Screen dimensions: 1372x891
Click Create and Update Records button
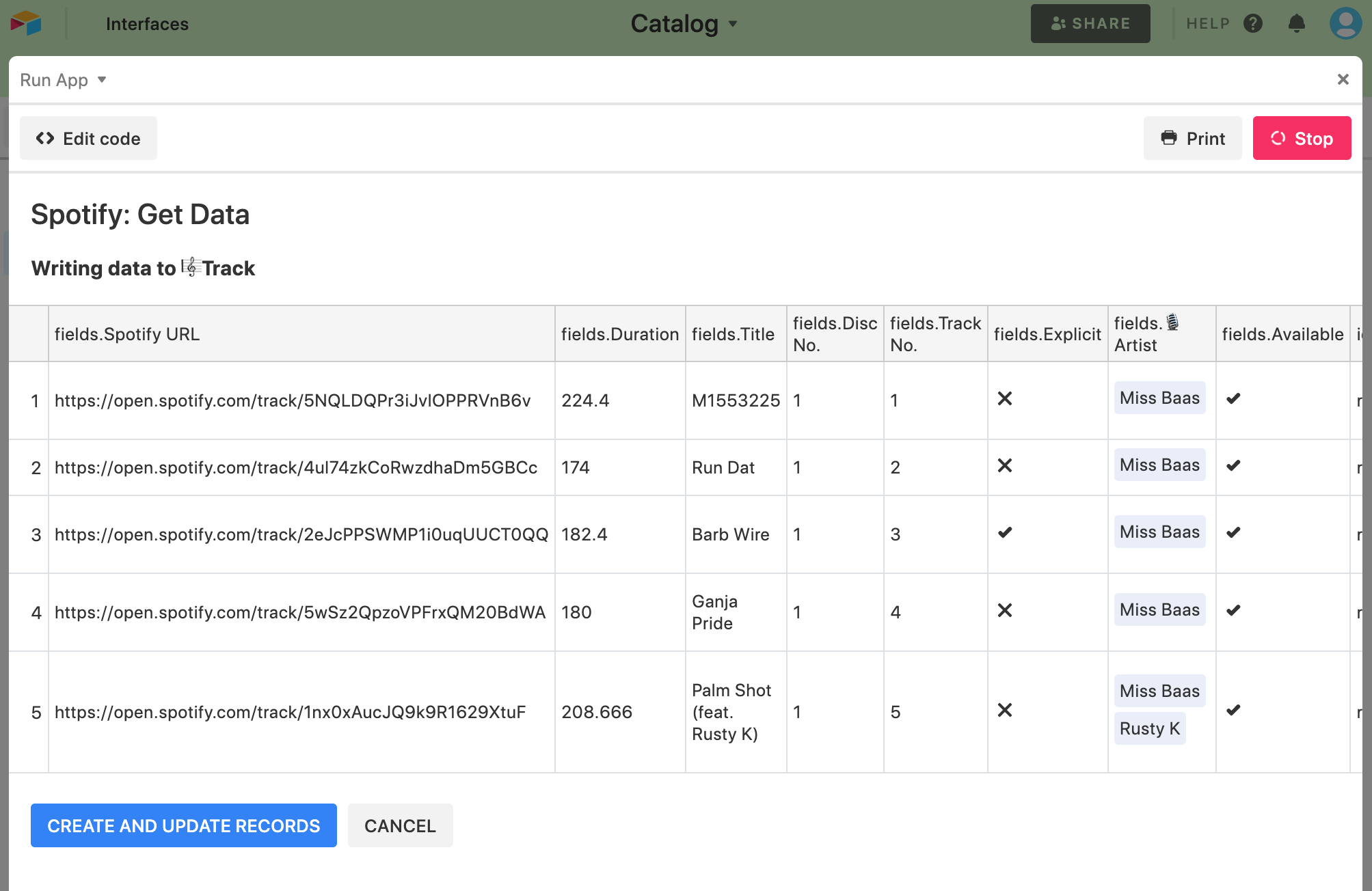tap(183, 825)
